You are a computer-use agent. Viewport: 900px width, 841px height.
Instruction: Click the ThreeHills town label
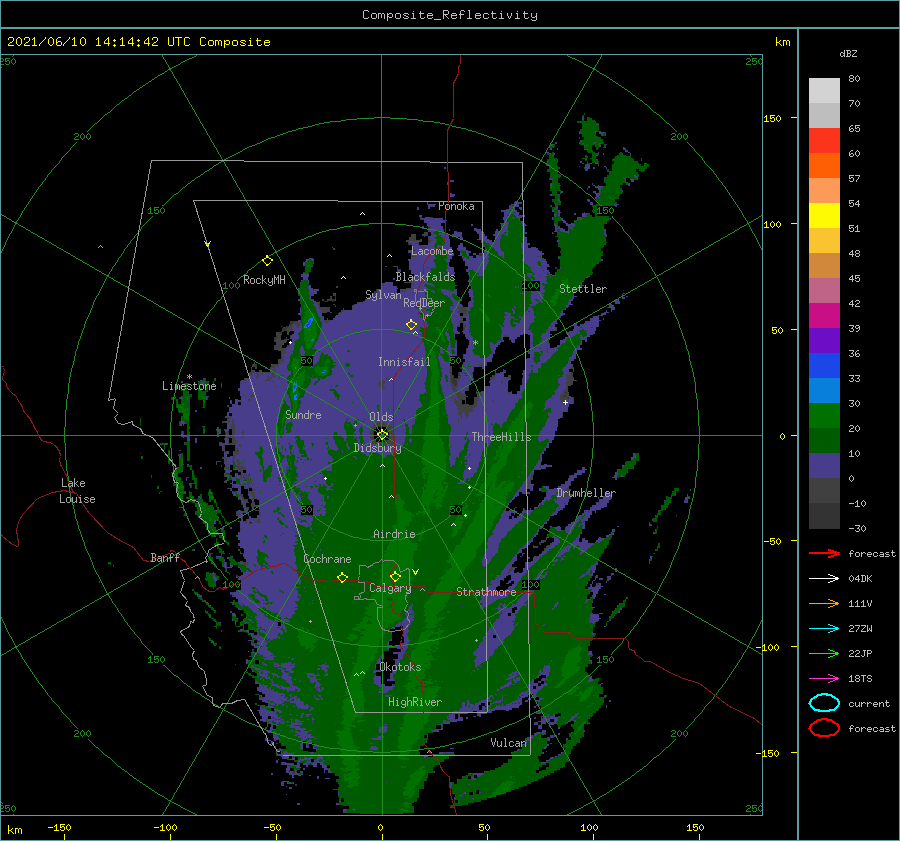(x=502, y=437)
